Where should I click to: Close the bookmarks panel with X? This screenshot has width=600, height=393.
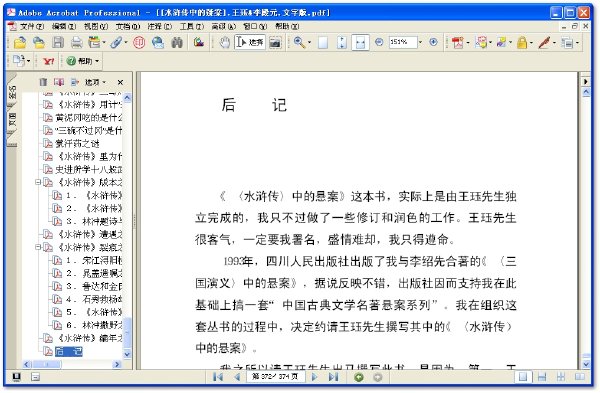click(x=120, y=82)
